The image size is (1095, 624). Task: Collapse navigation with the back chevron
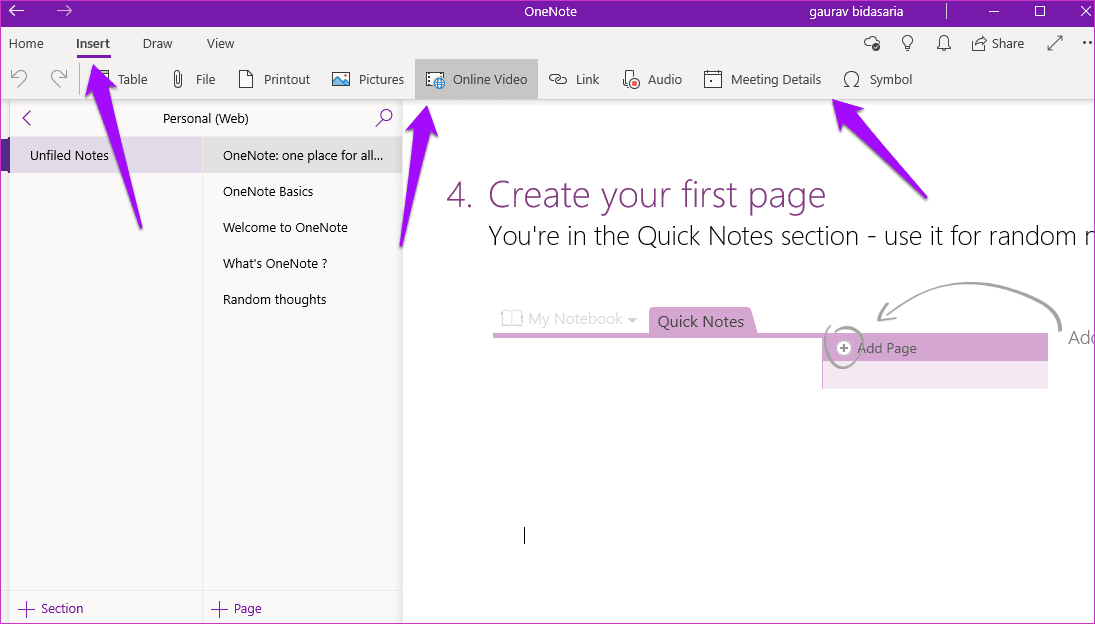[x=27, y=118]
